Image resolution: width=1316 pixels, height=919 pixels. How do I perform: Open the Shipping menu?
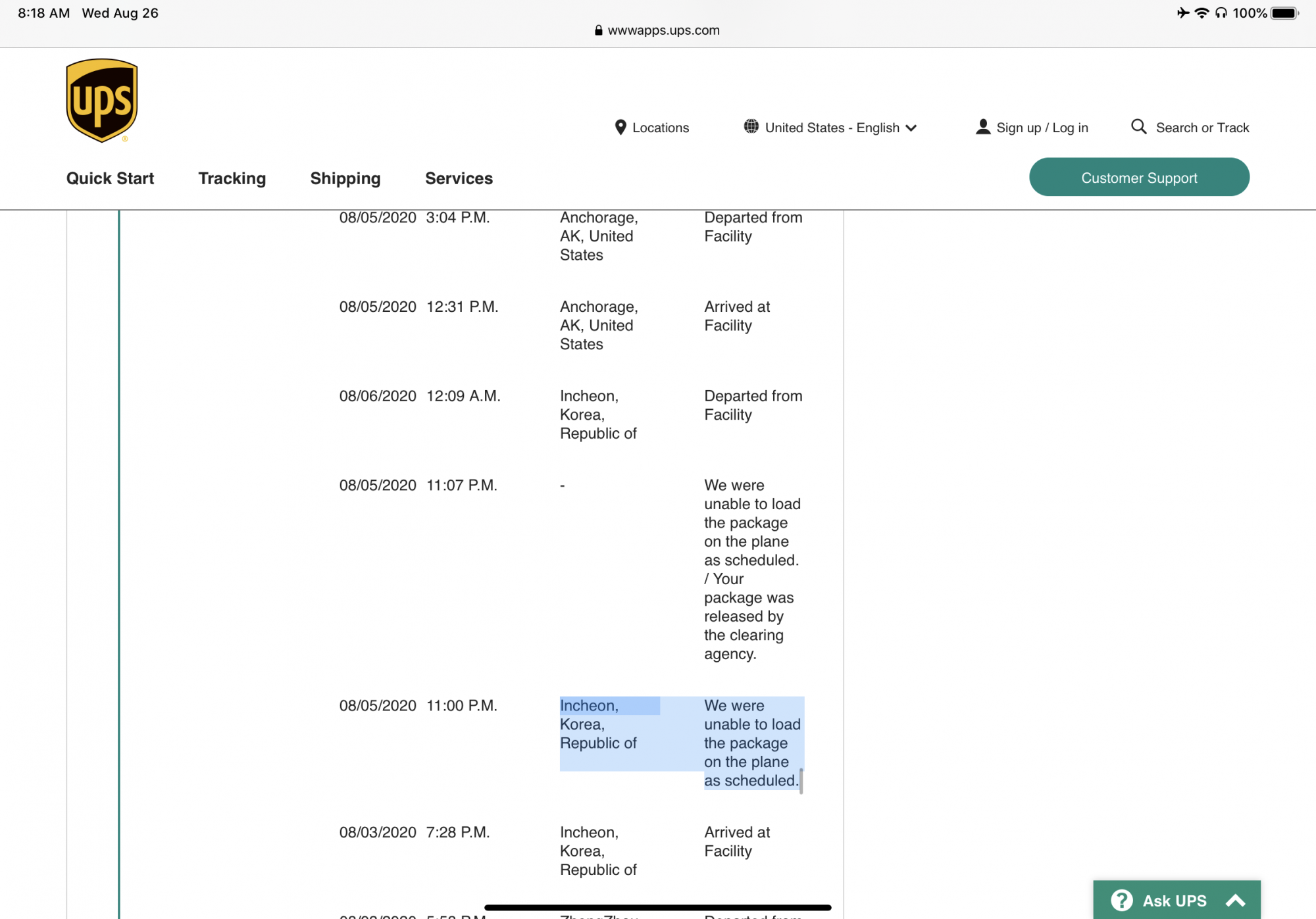[345, 178]
